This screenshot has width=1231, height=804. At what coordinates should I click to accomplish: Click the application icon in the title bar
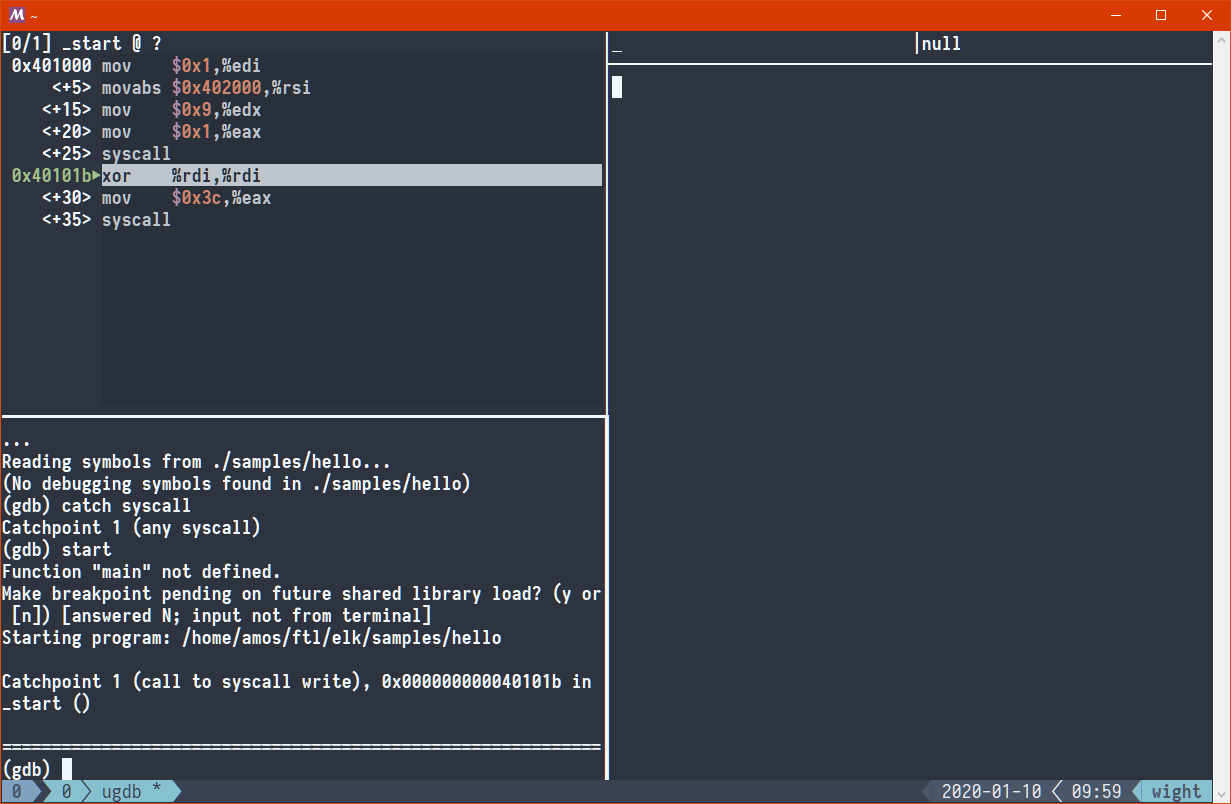[17, 15]
